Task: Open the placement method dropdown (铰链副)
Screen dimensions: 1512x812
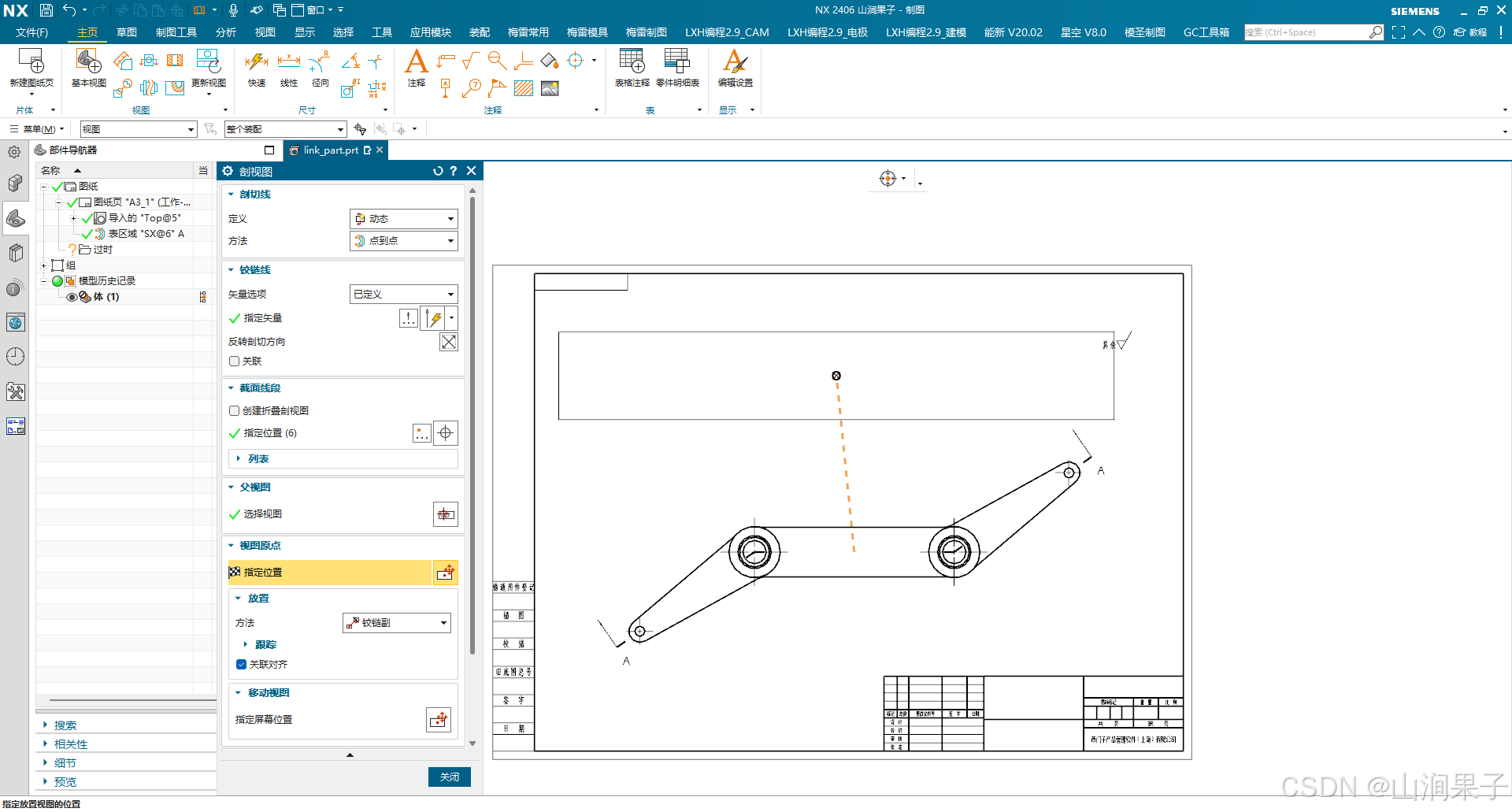Action: pyautogui.click(x=396, y=623)
